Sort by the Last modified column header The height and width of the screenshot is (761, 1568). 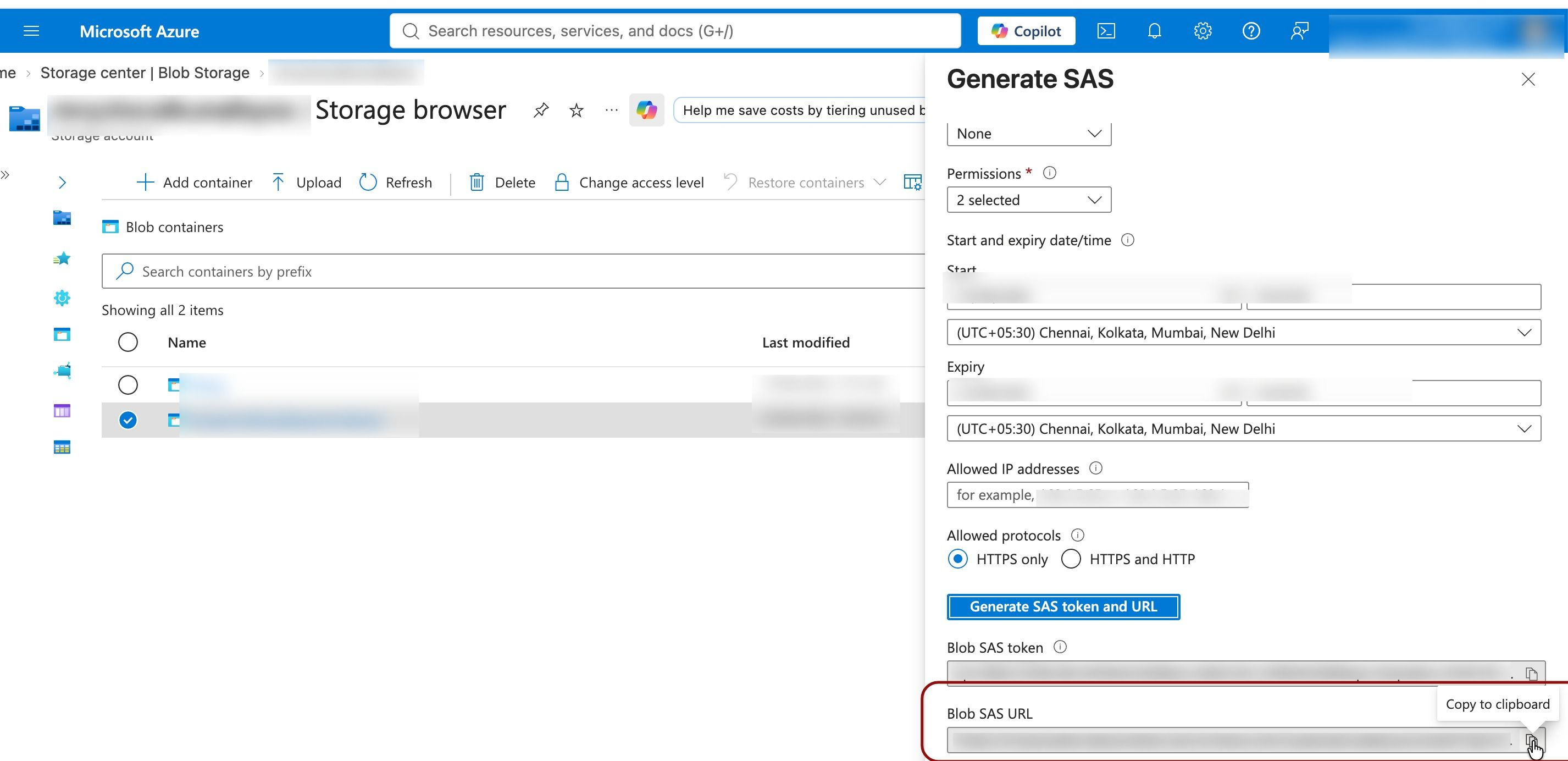[806, 343]
